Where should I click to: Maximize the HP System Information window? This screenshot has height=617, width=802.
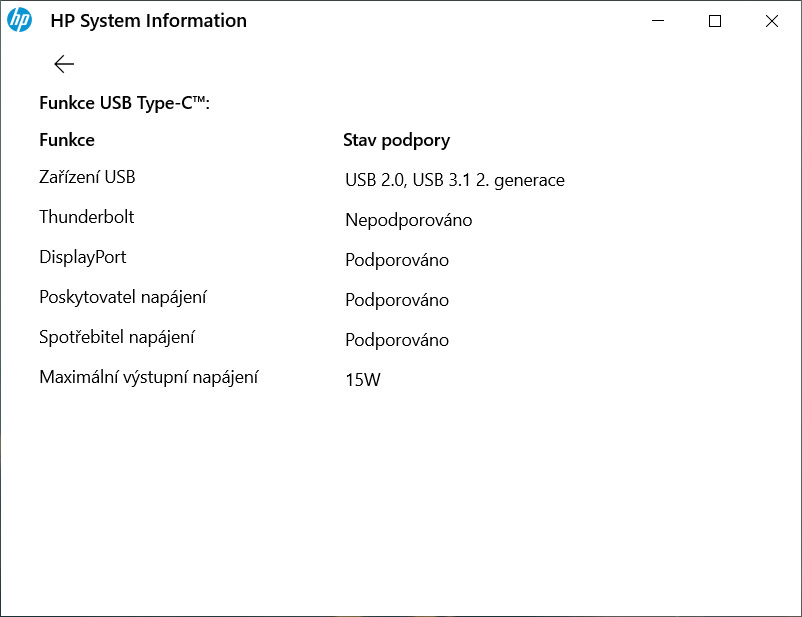[715, 21]
